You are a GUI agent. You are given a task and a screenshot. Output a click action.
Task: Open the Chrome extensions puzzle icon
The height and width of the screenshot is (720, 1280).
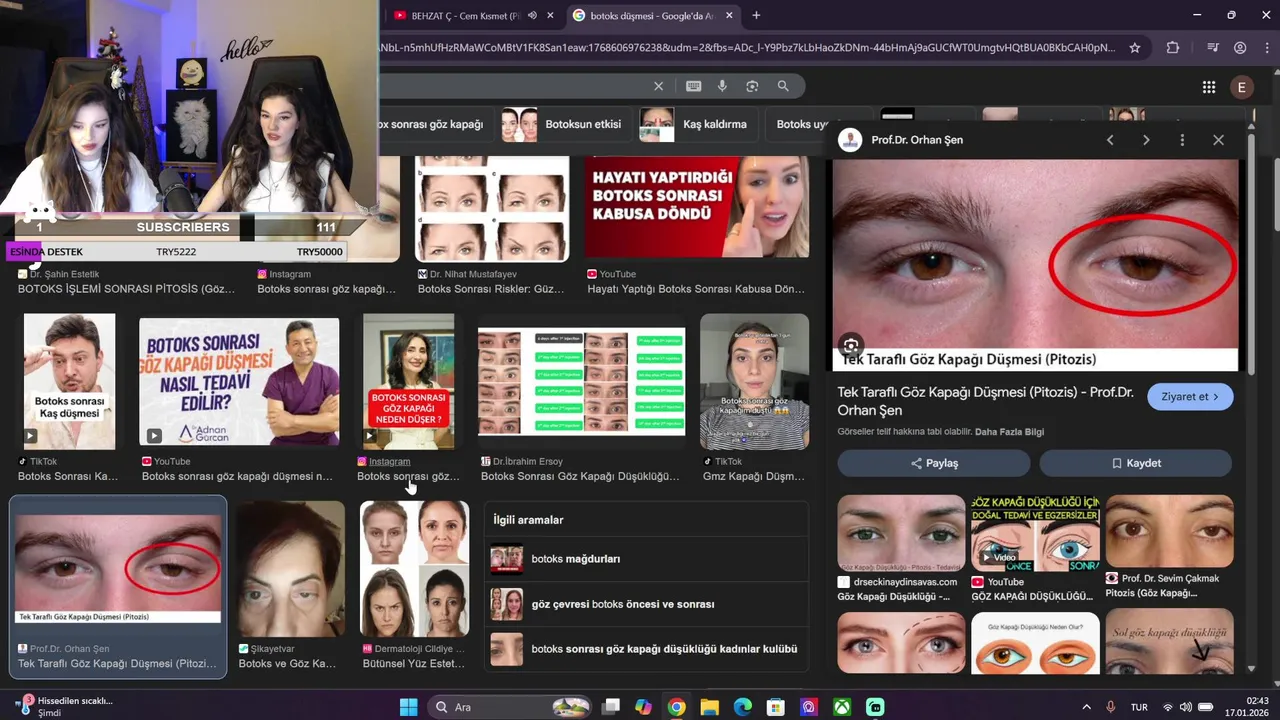1173,47
